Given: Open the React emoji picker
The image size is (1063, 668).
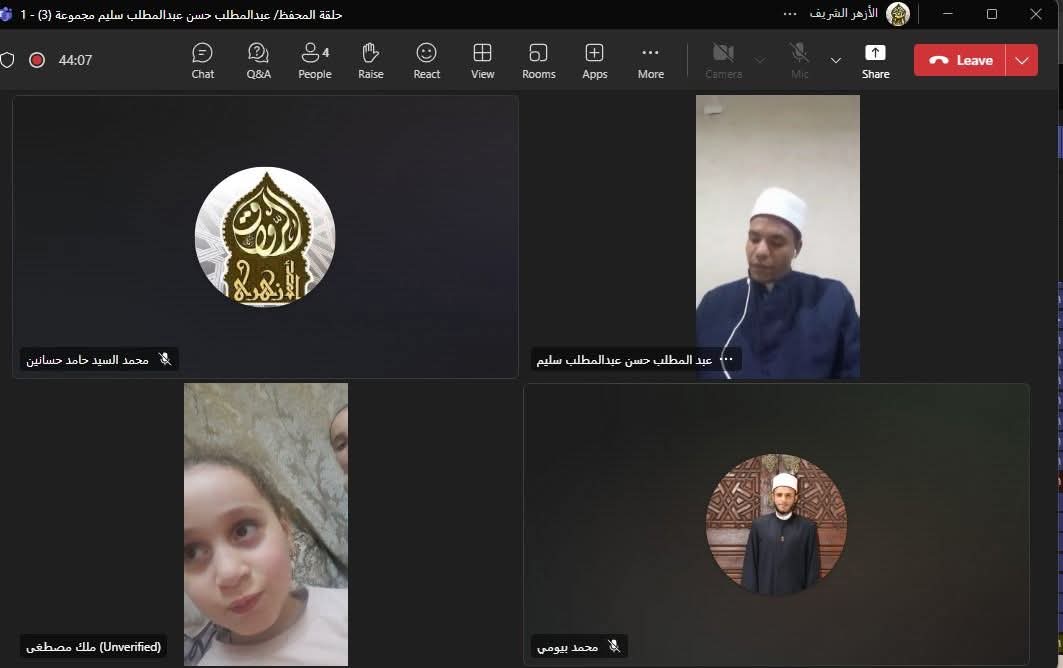Looking at the screenshot, I should pos(426,60).
